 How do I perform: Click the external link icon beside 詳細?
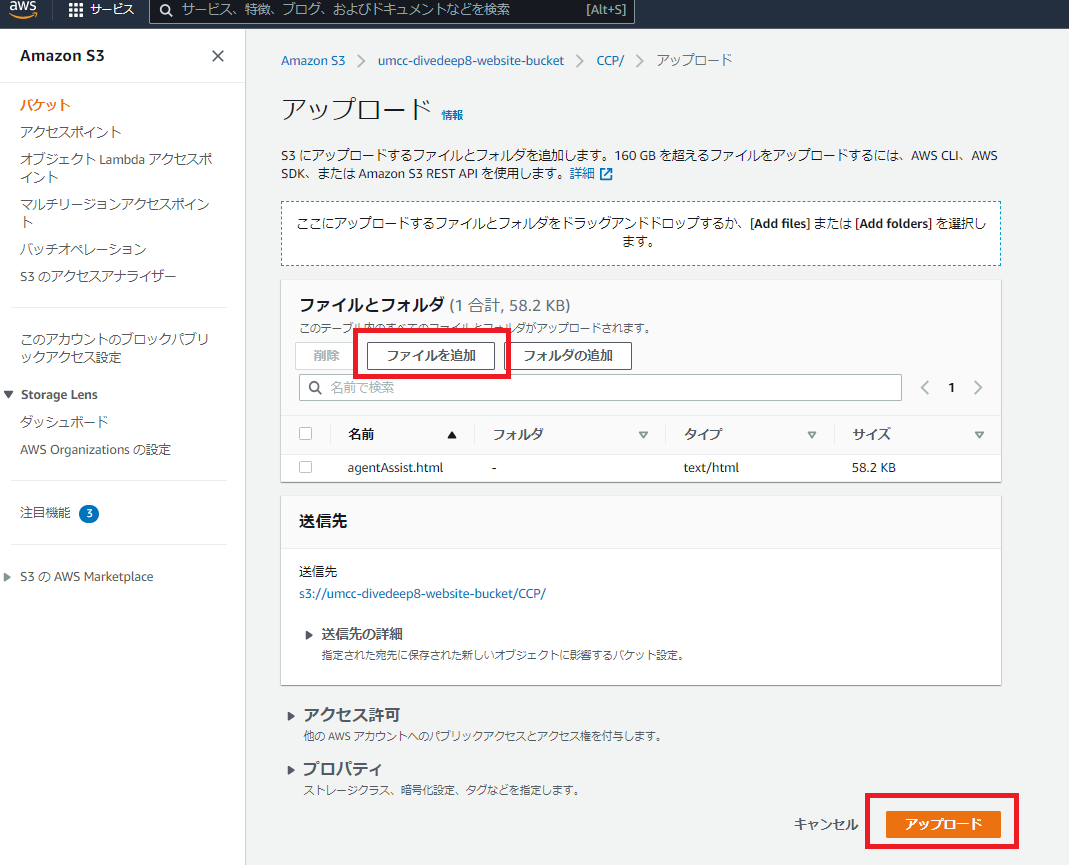coord(606,174)
